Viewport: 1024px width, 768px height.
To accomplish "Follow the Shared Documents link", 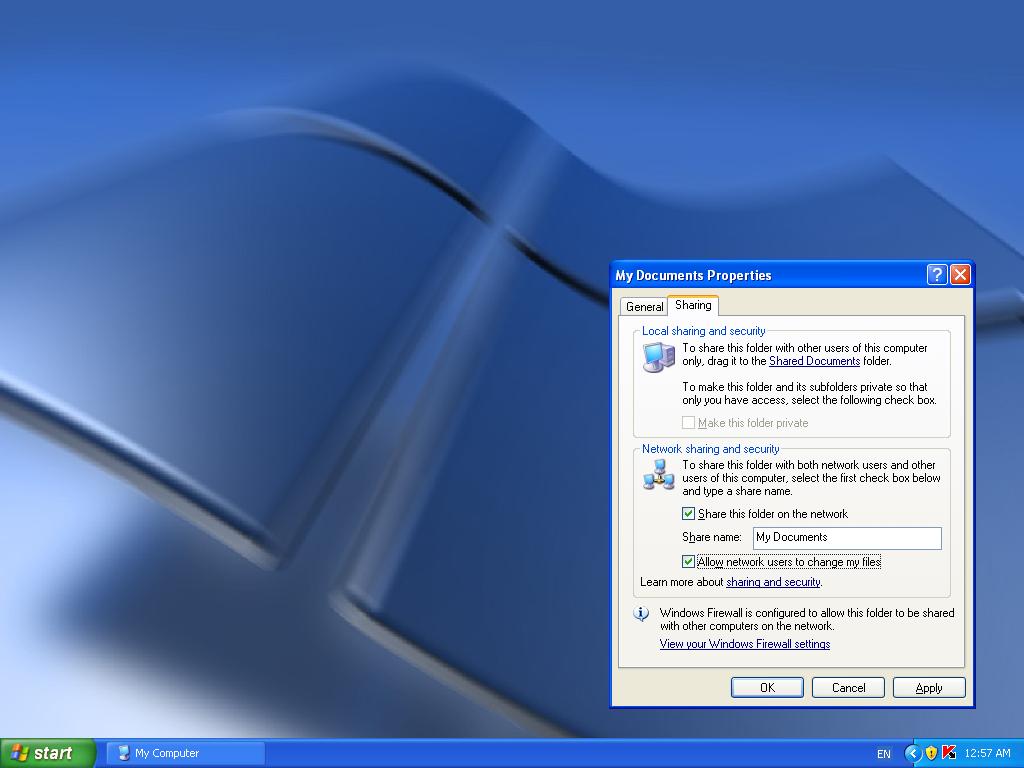I will click(x=814, y=361).
